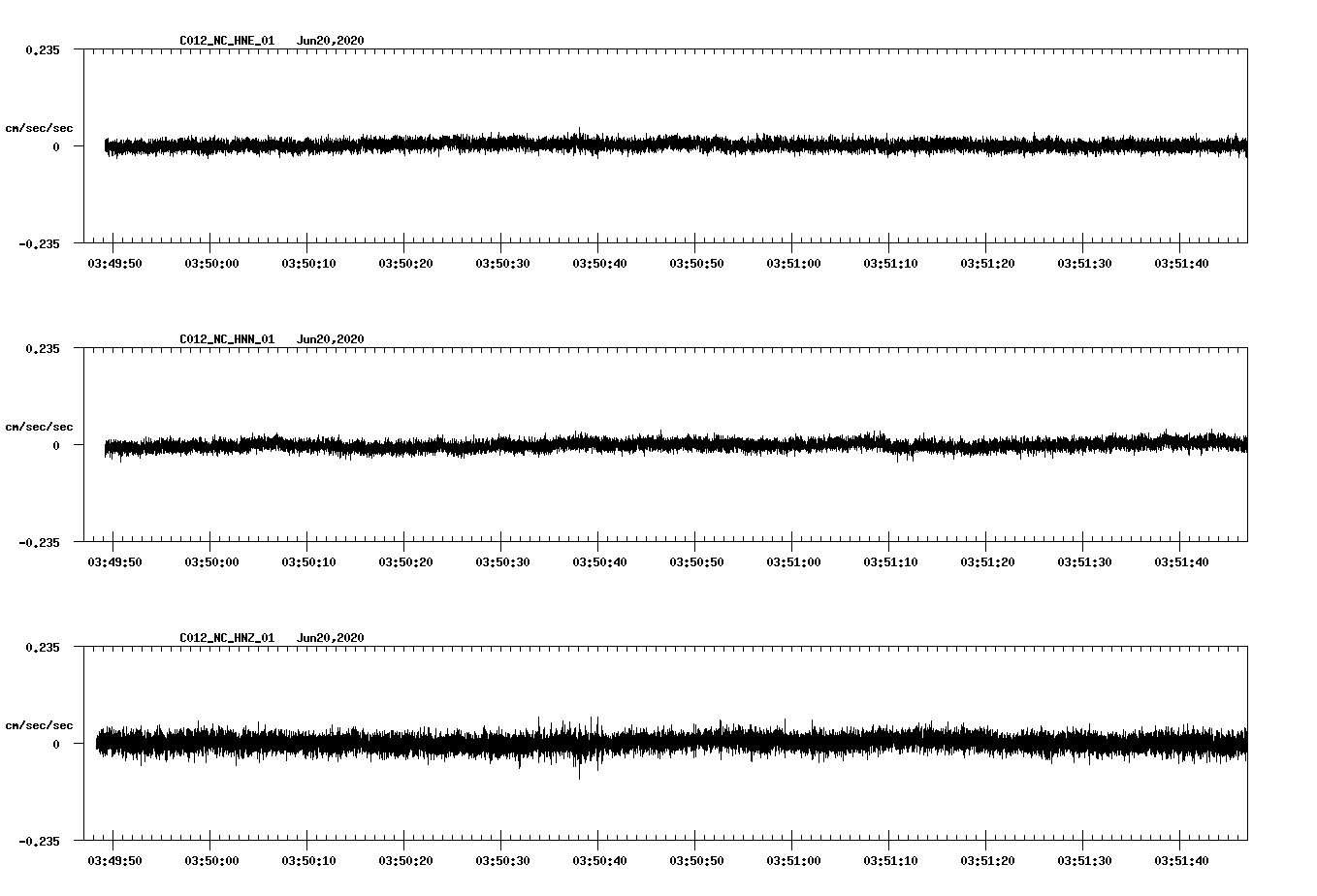Click the 03:51:40 time label under HNZ plot
1317x896 pixels.
pyautogui.click(x=1181, y=861)
